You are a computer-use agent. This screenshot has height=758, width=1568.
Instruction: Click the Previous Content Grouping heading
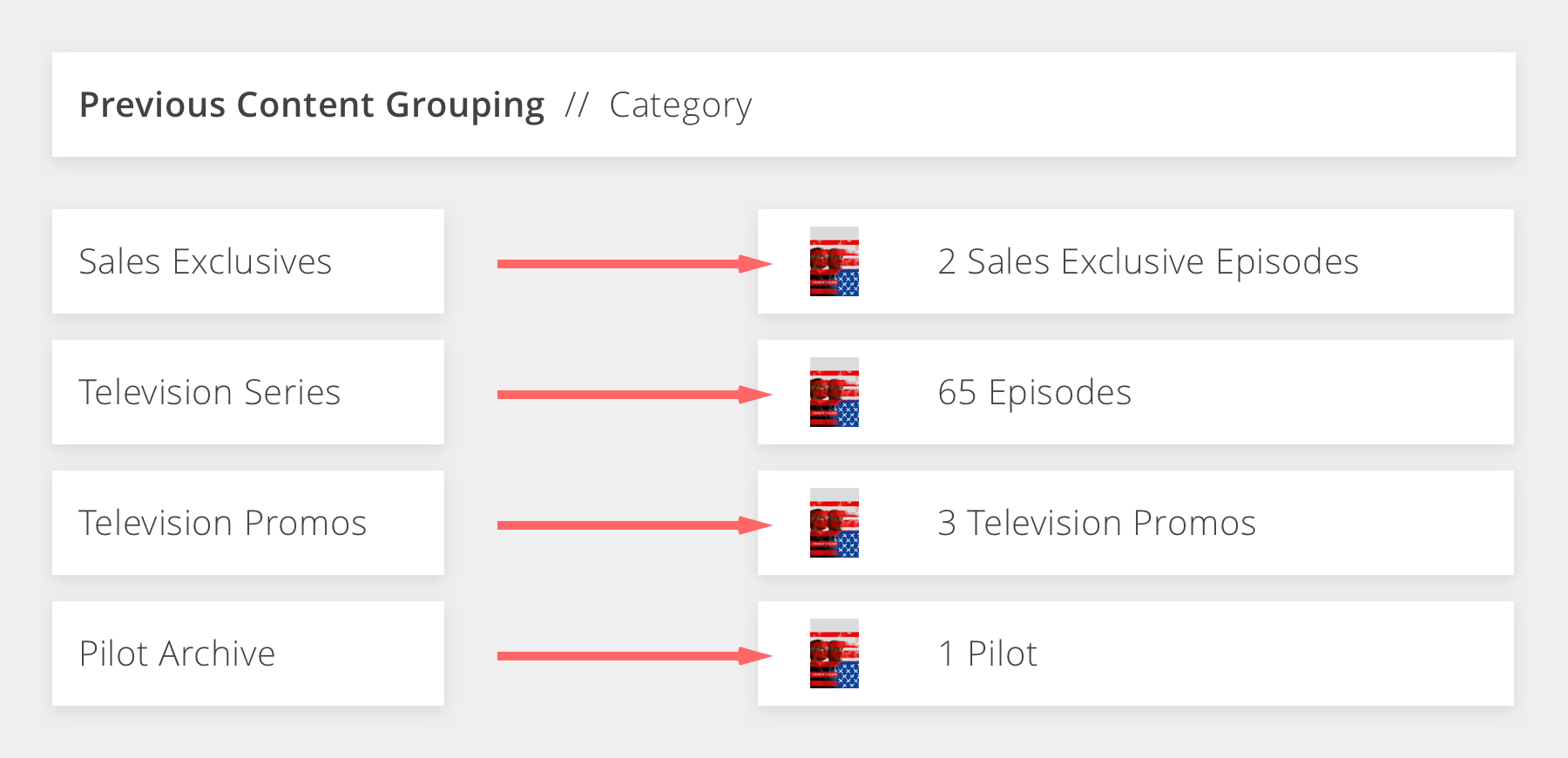pos(311,105)
